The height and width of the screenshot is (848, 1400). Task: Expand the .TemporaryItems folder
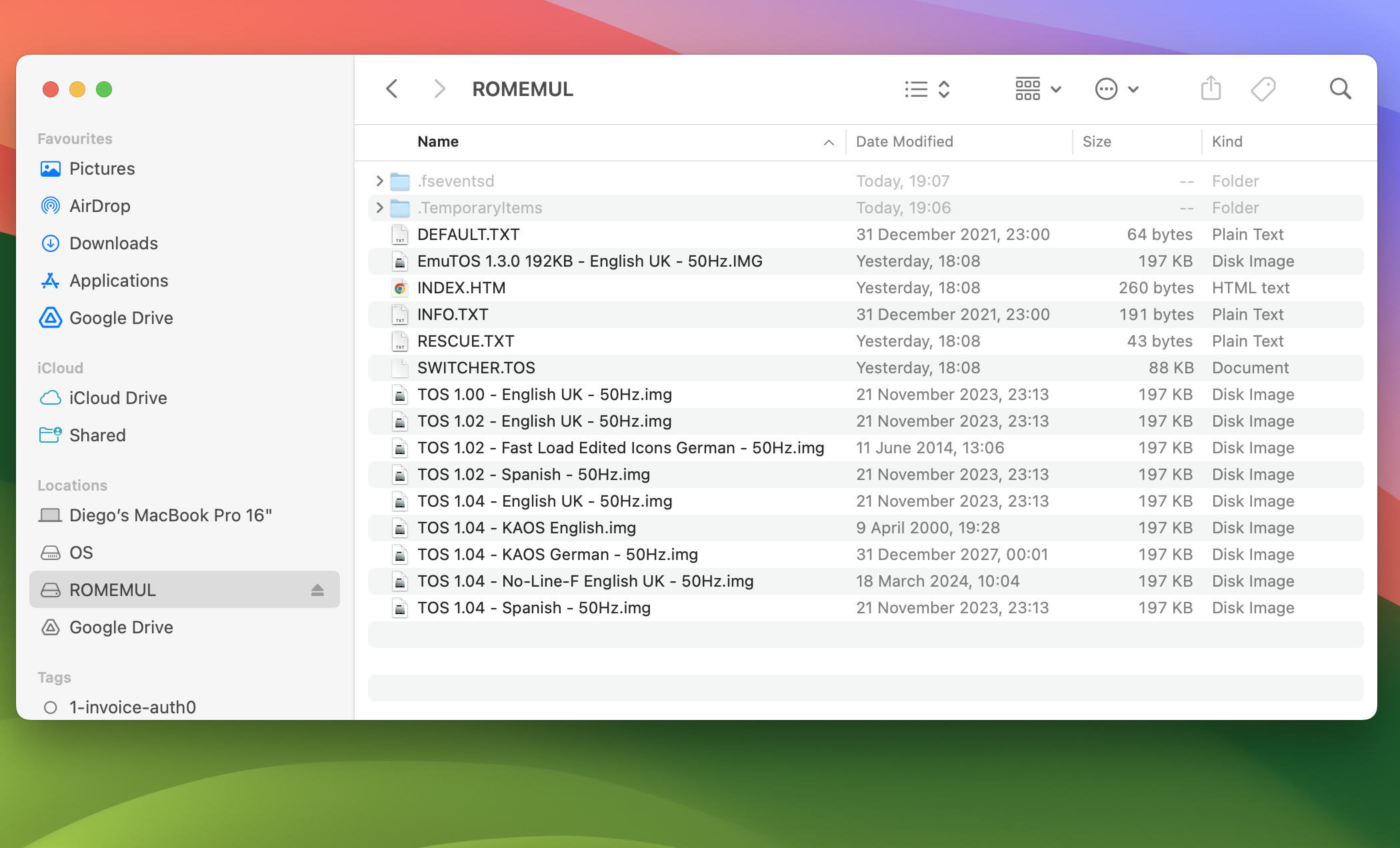coord(379,207)
